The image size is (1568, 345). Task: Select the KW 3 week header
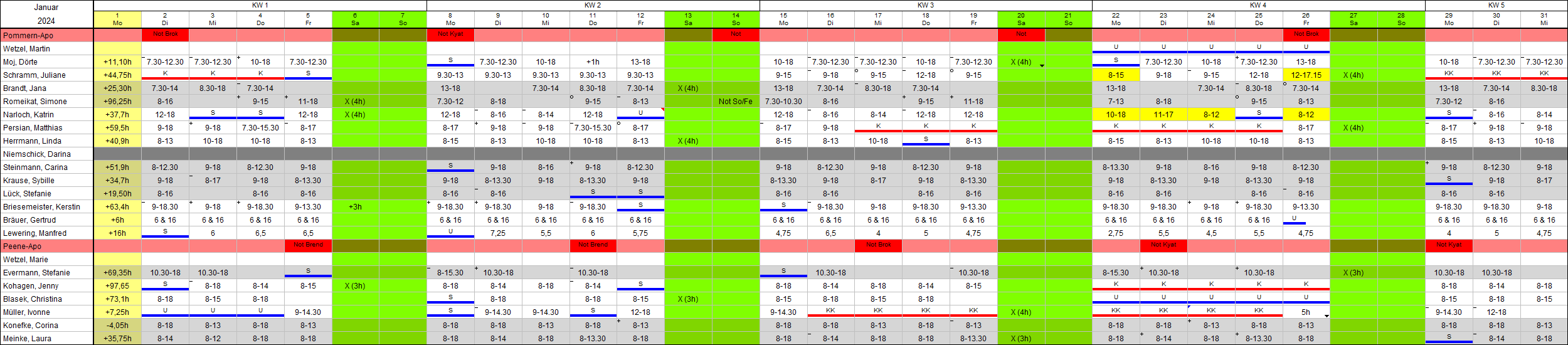(925, 5)
